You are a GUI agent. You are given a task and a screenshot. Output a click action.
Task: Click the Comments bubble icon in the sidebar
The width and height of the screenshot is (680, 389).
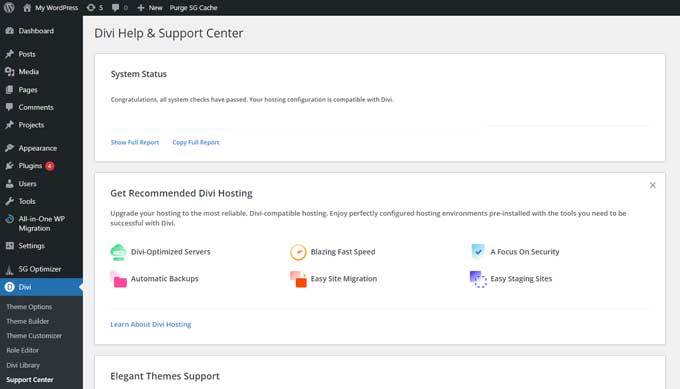coord(10,107)
